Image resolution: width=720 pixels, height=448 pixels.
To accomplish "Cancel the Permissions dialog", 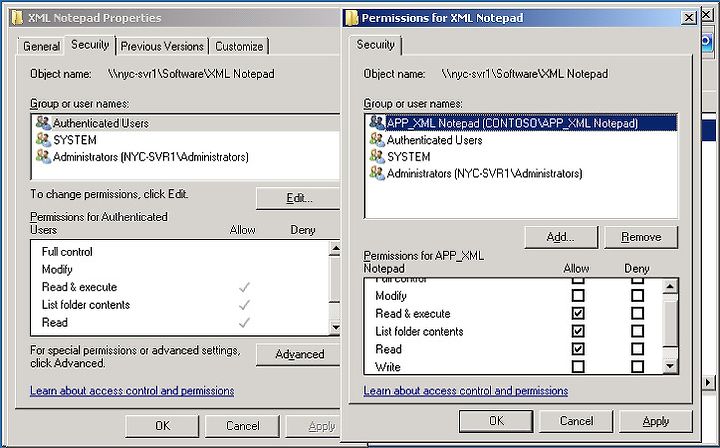I will pyautogui.click(x=576, y=421).
